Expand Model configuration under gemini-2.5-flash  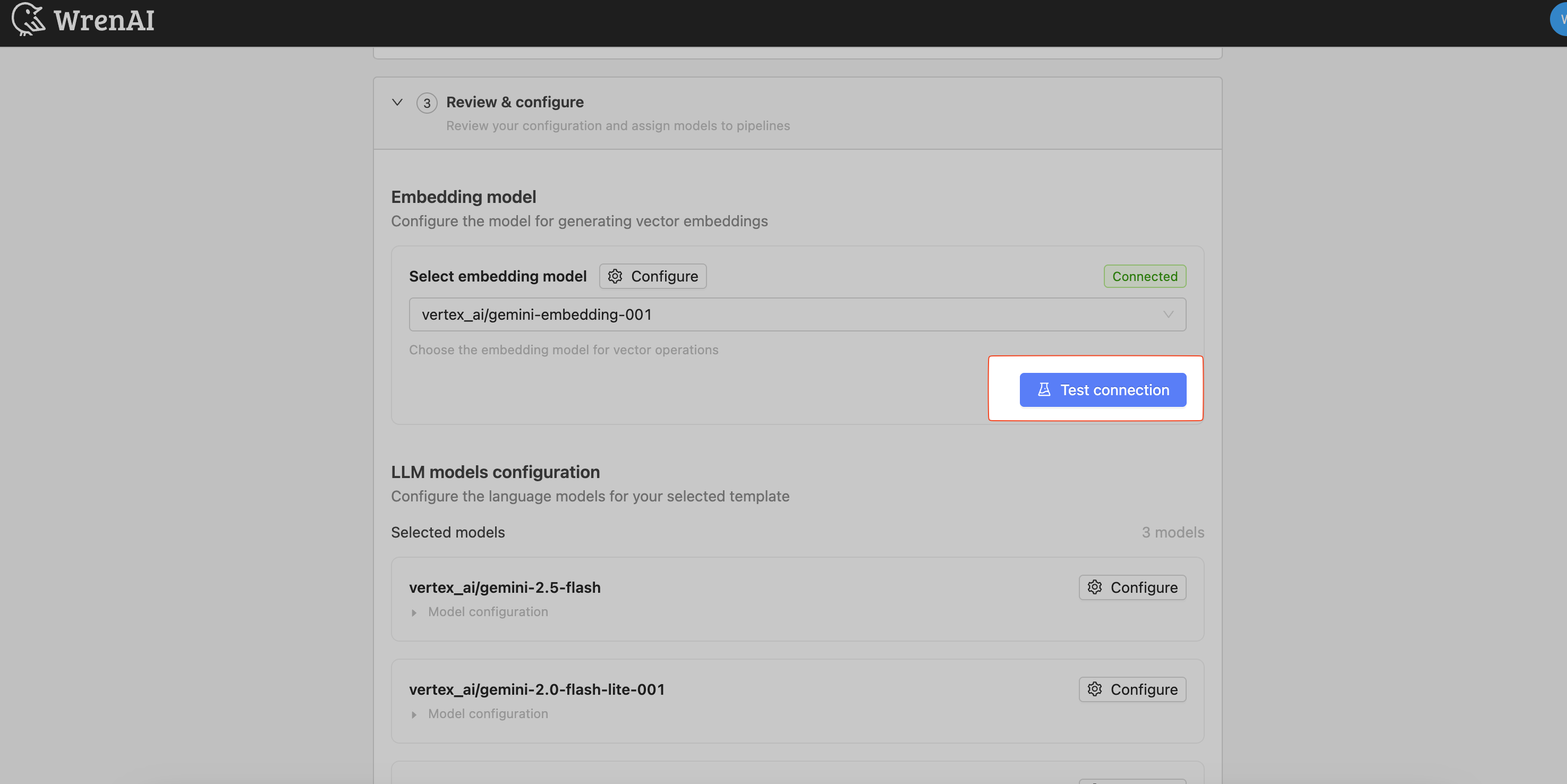pos(415,612)
